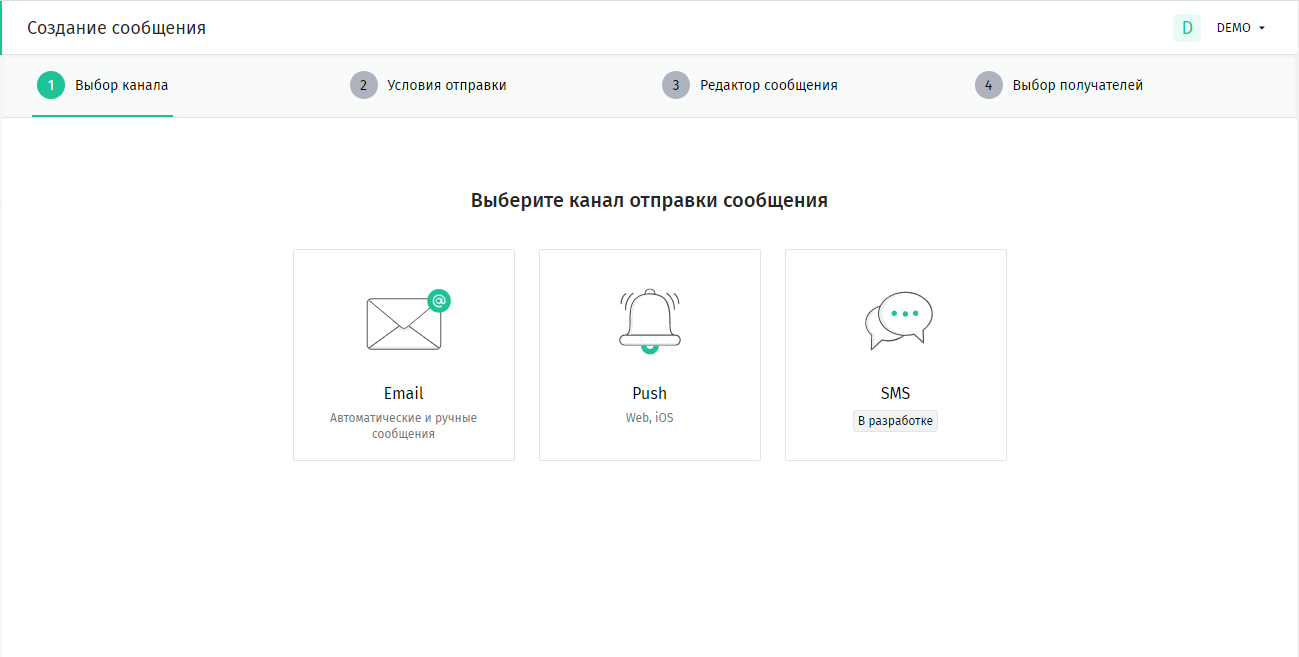Viewport: 1299px width, 657px height.
Task: Click the green D user avatar
Action: point(1187,28)
